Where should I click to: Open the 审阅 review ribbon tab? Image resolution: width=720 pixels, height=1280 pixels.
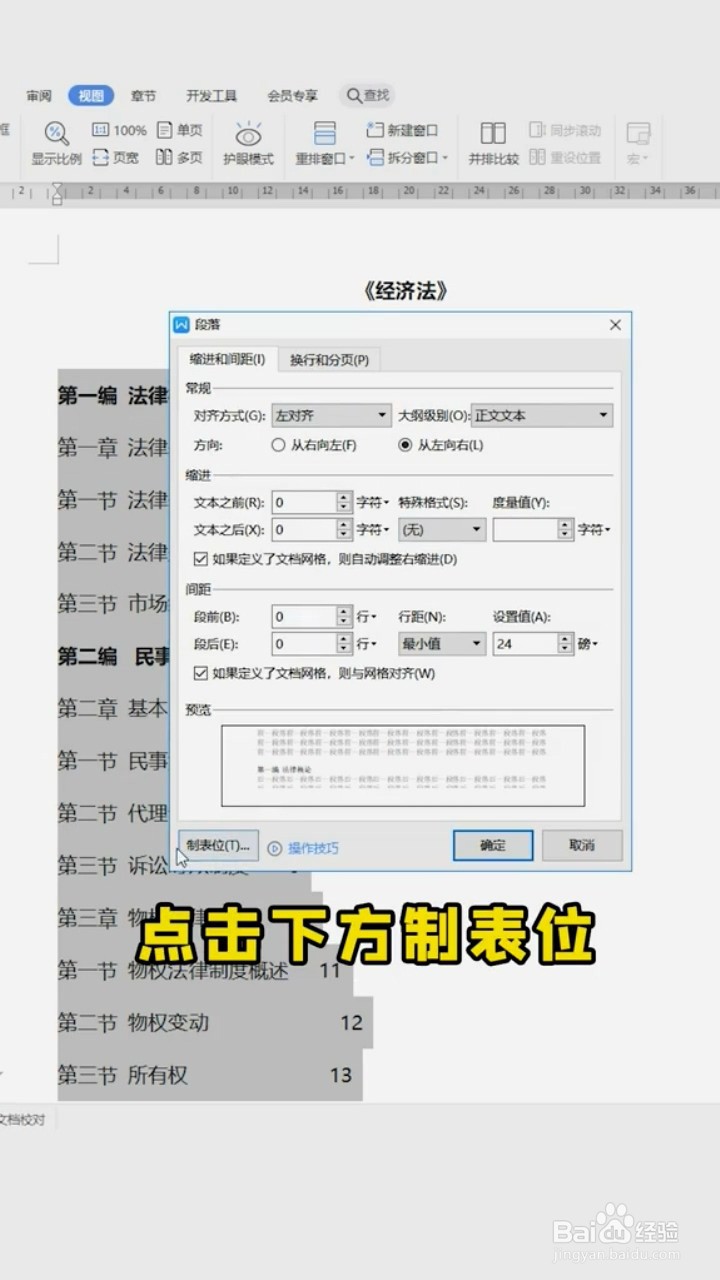coord(39,96)
